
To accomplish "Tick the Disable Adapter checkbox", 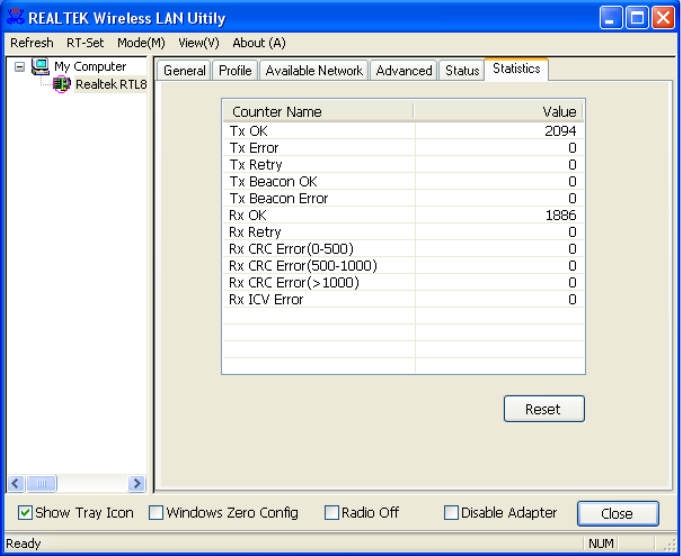I will 451,513.
